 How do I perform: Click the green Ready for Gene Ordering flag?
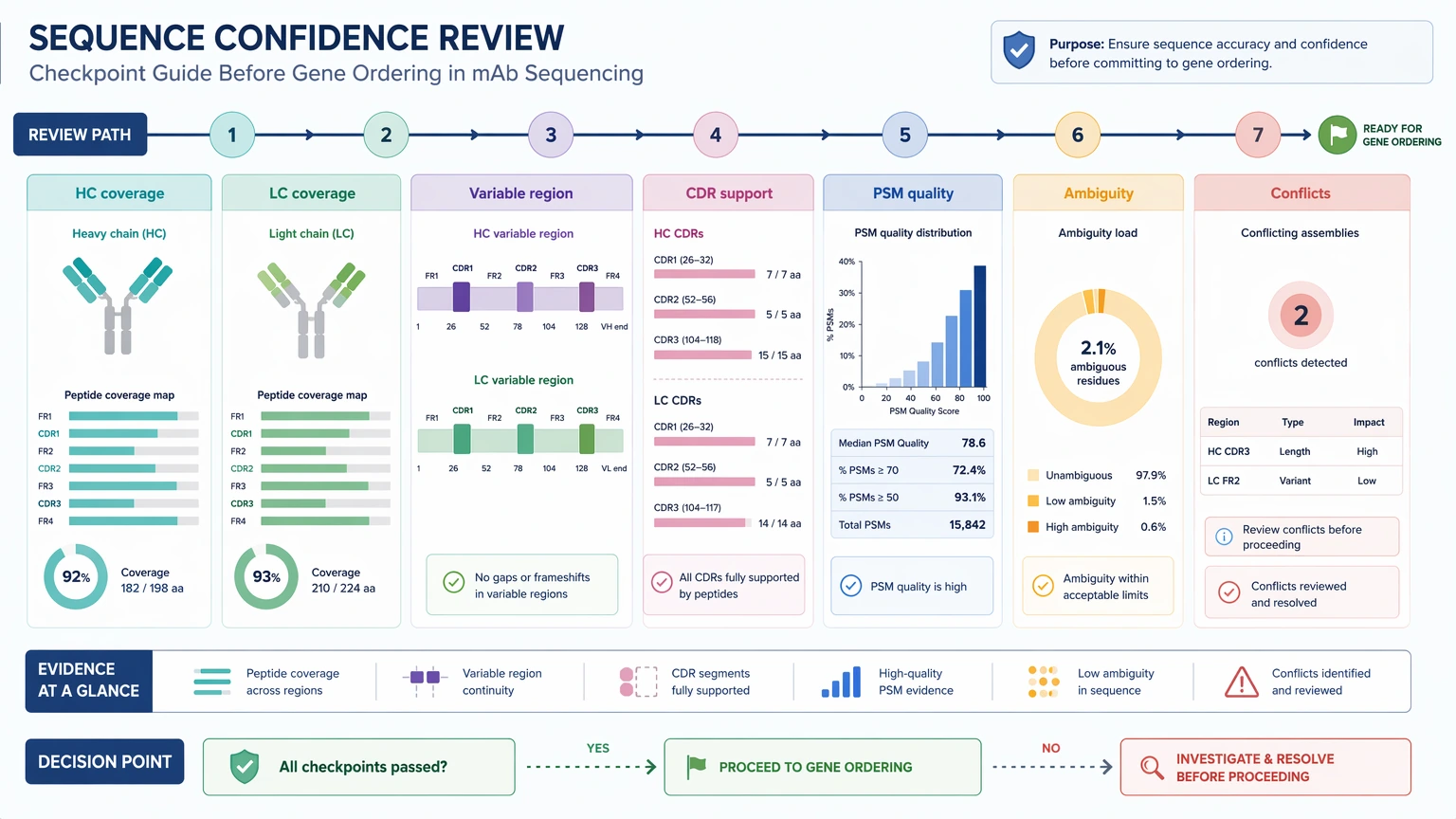1338,135
